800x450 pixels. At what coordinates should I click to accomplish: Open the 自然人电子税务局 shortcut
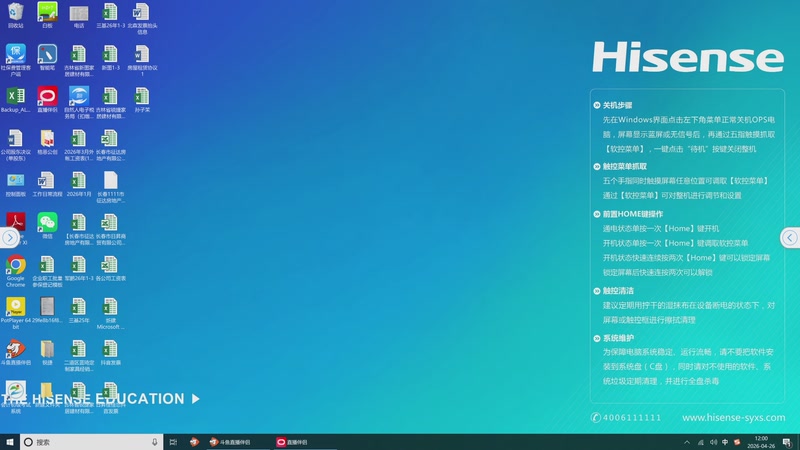(79, 103)
